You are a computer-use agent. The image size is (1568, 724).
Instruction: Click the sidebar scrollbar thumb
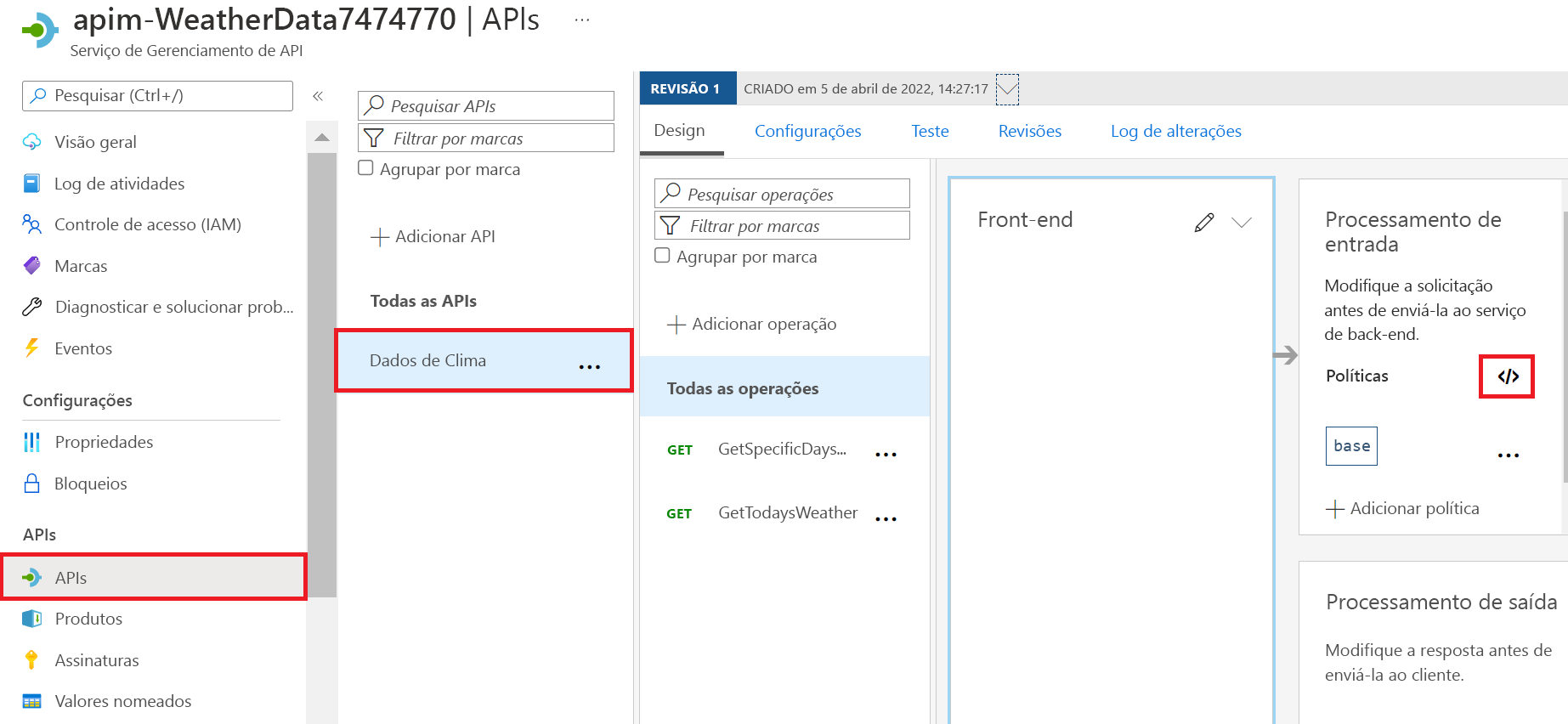[321, 374]
